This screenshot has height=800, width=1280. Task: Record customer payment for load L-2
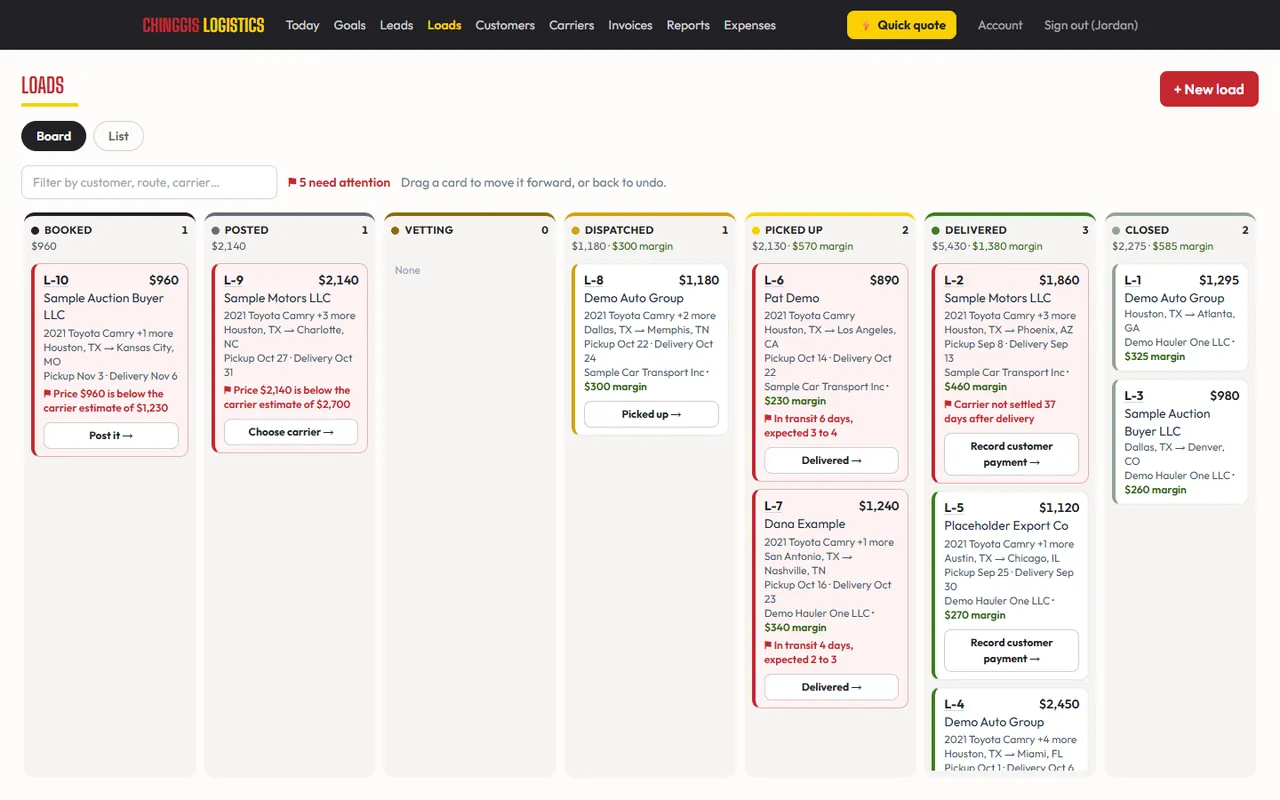1011,454
